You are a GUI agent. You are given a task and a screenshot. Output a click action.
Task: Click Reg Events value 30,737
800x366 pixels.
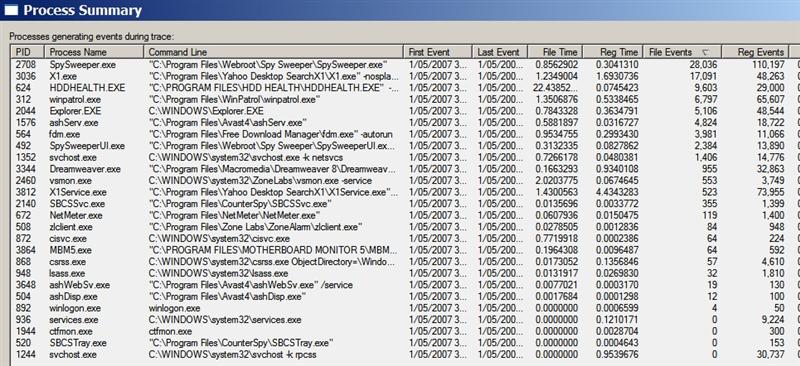[770, 354]
